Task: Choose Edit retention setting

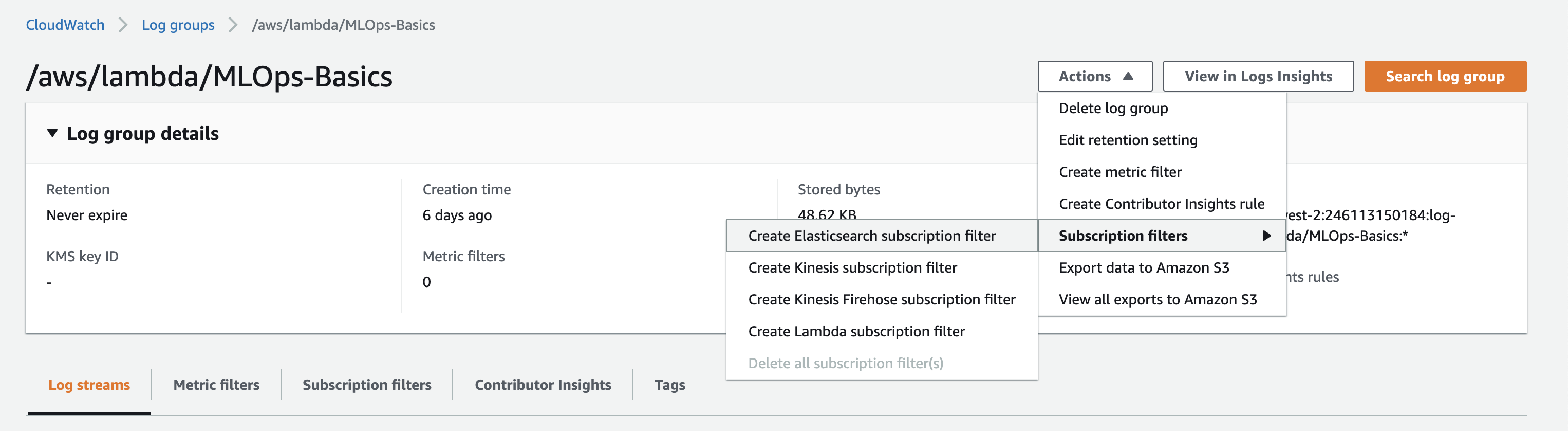Action: (1127, 140)
